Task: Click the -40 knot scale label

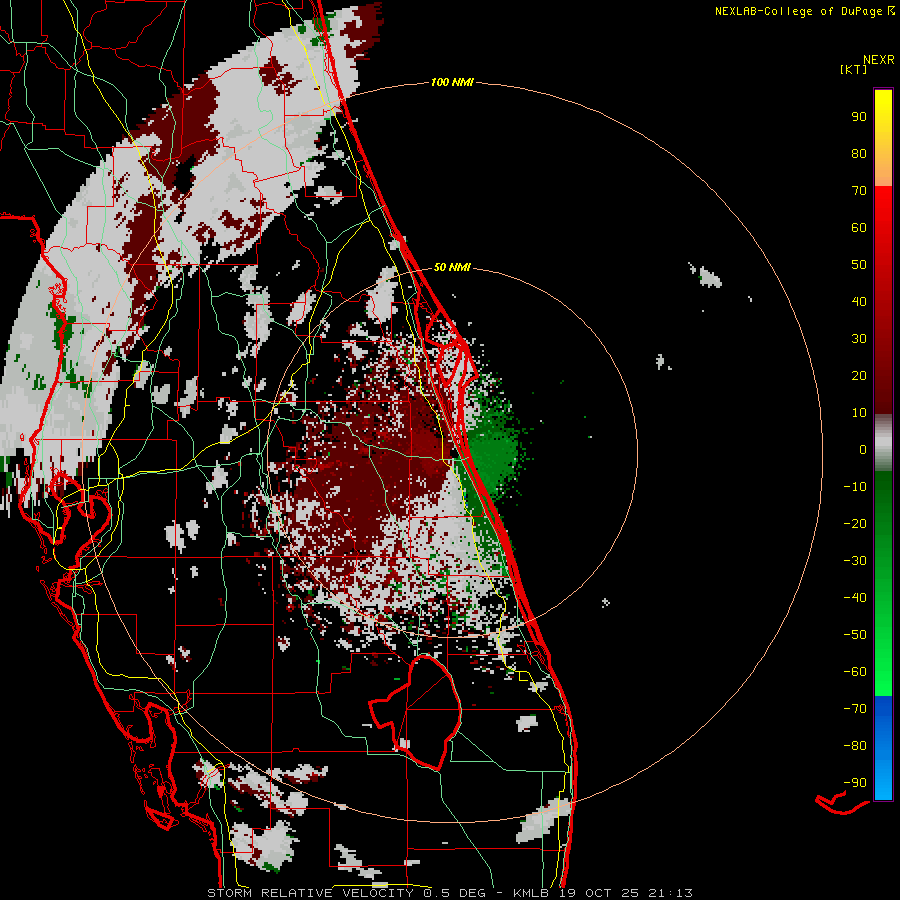Action: (855, 598)
